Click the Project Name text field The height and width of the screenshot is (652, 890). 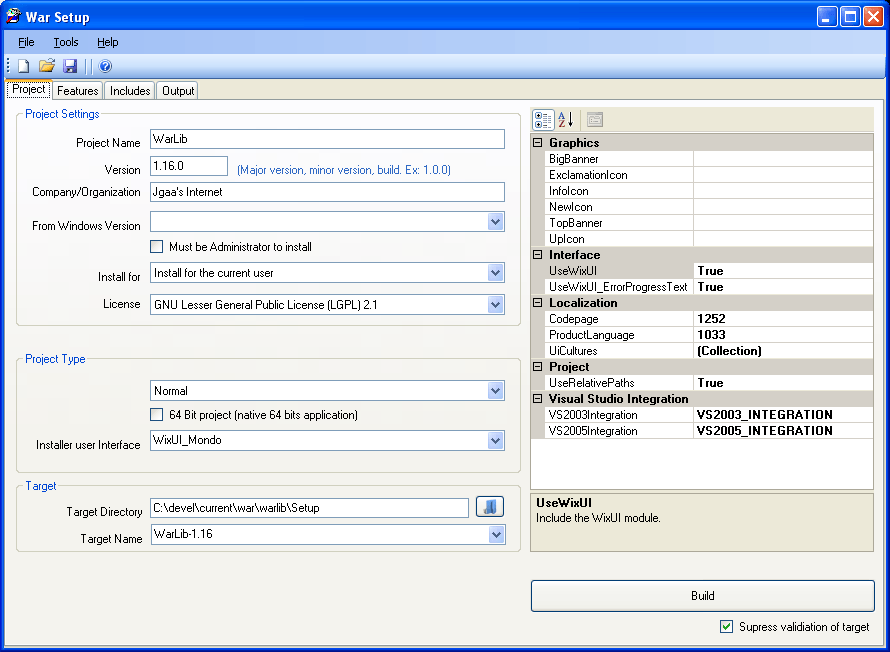(x=327, y=139)
